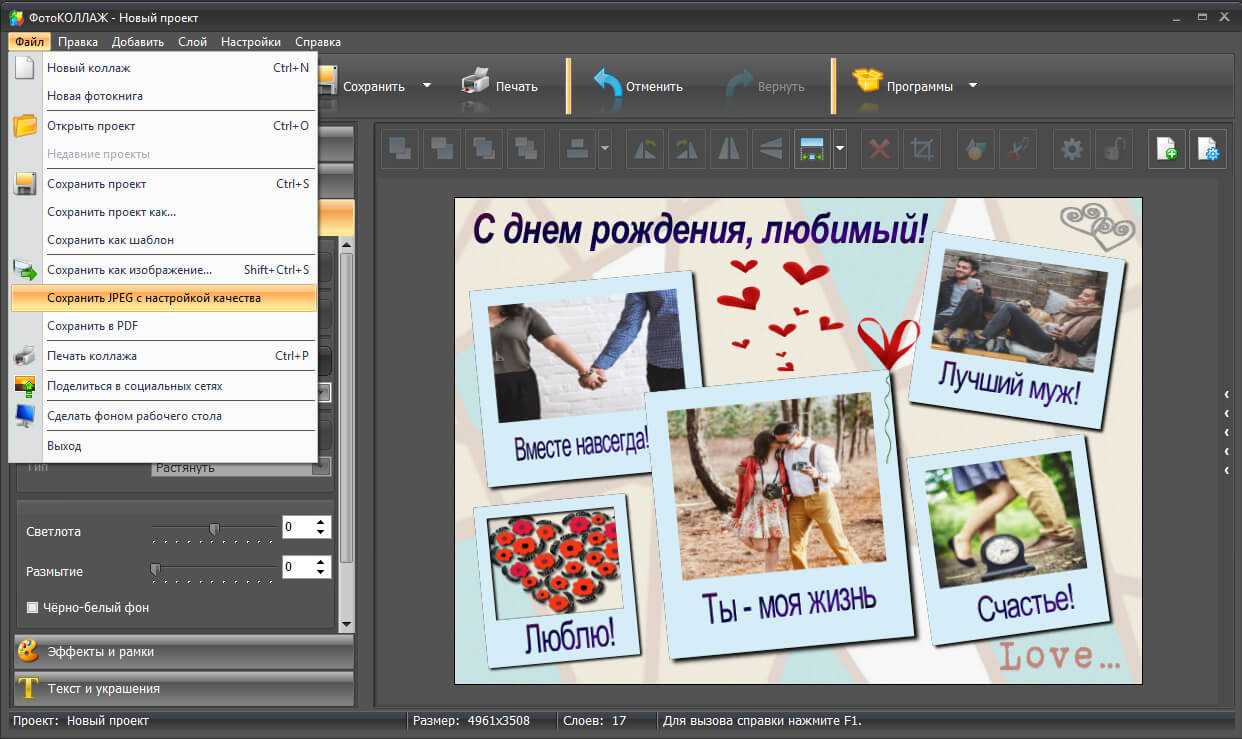The image size is (1242, 739).
Task: Open the Сохранить dropdown arrow
Action: (x=427, y=86)
